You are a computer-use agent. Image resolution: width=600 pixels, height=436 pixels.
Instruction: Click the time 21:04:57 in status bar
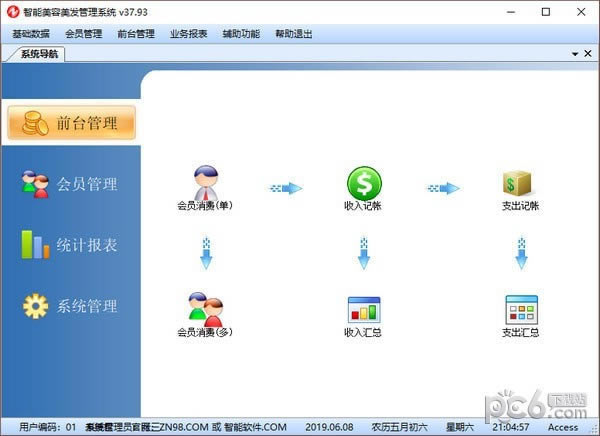tap(511, 427)
